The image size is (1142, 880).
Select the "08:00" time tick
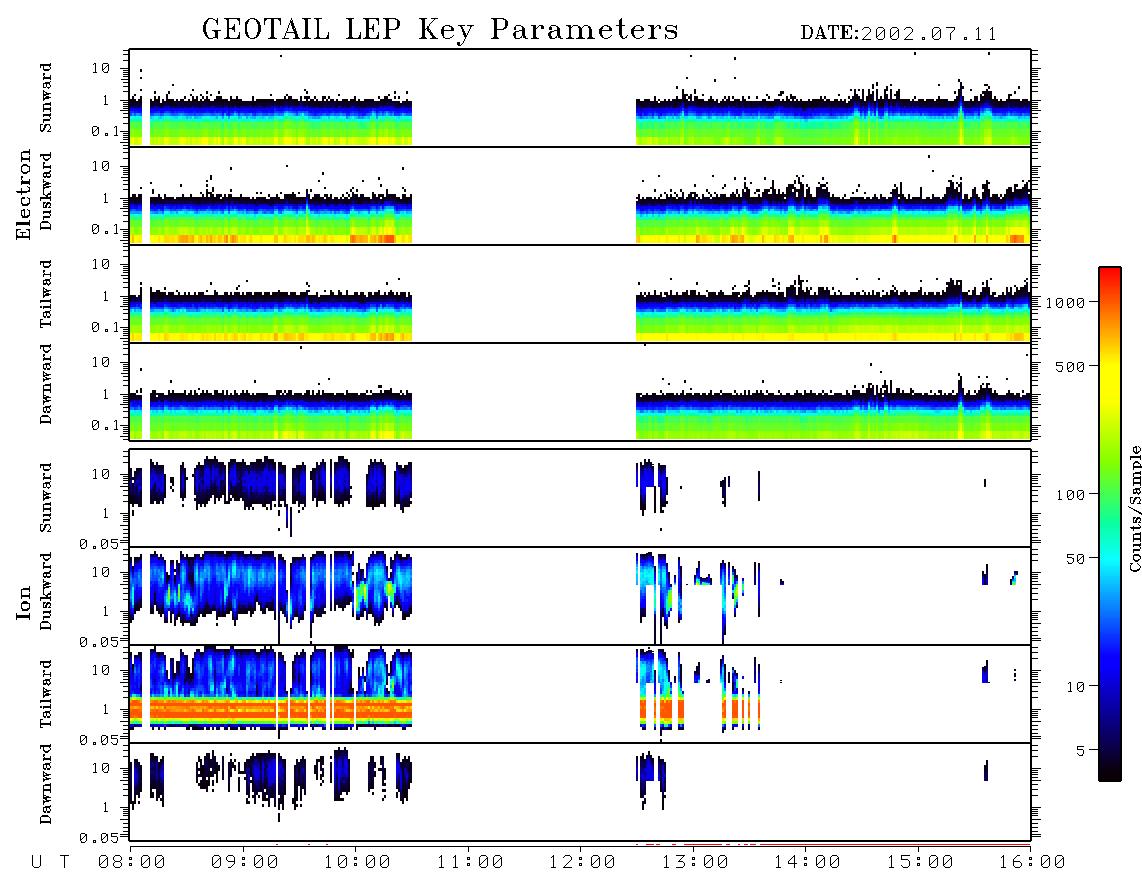tap(132, 863)
